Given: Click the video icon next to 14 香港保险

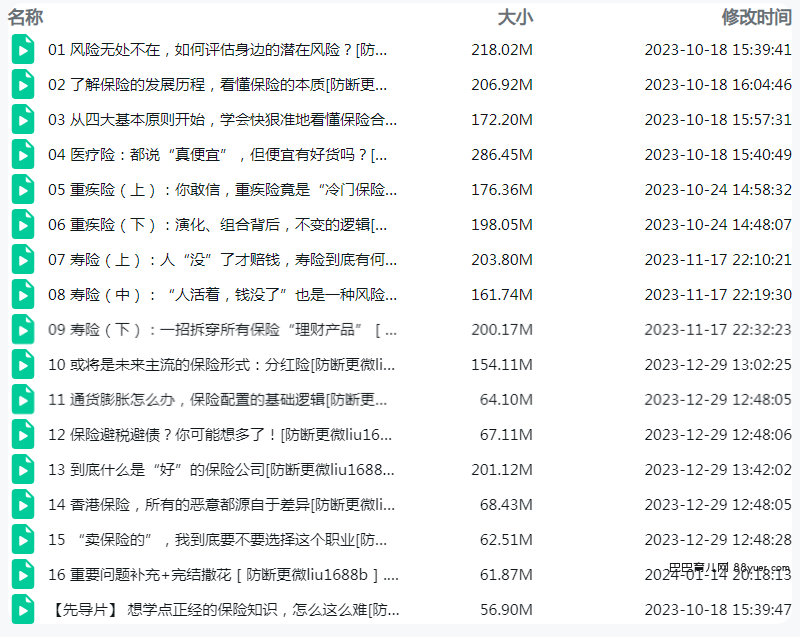Looking at the screenshot, I should pyautogui.click(x=22, y=504).
